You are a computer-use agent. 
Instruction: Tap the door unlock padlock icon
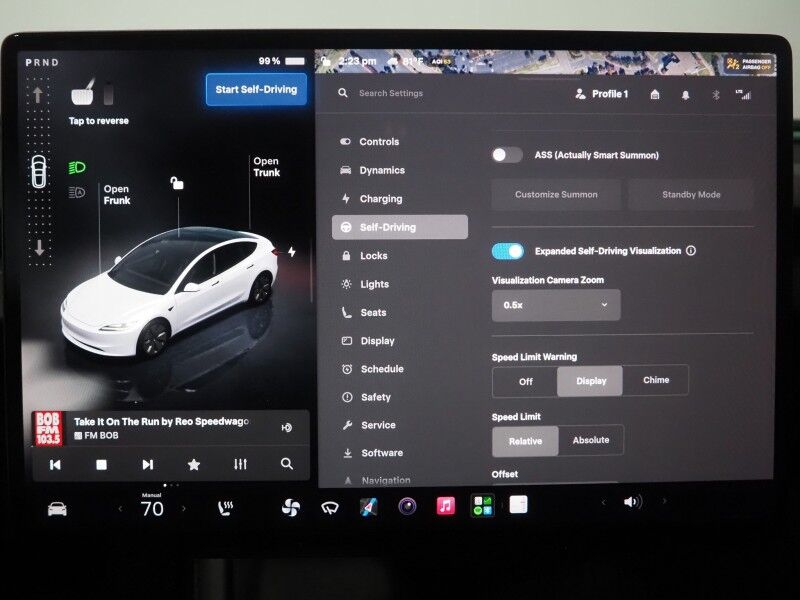point(177,183)
